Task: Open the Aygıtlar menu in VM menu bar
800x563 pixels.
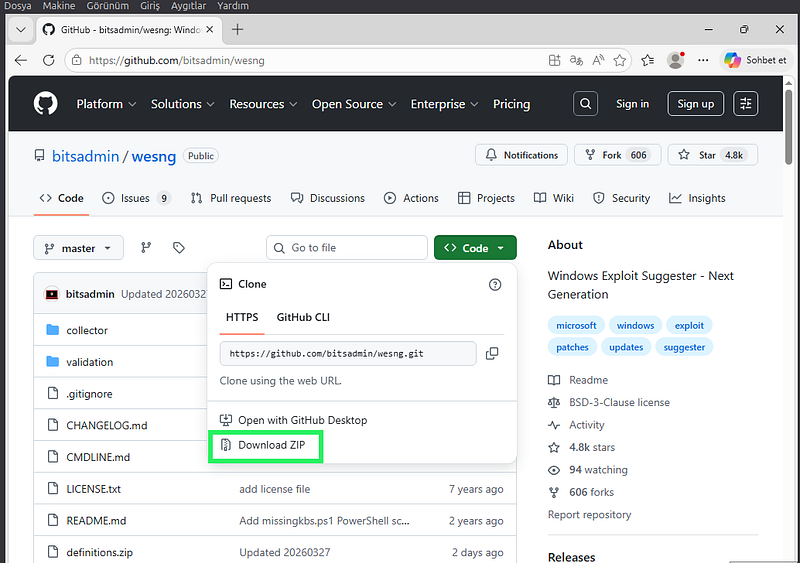Action: click(x=188, y=6)
